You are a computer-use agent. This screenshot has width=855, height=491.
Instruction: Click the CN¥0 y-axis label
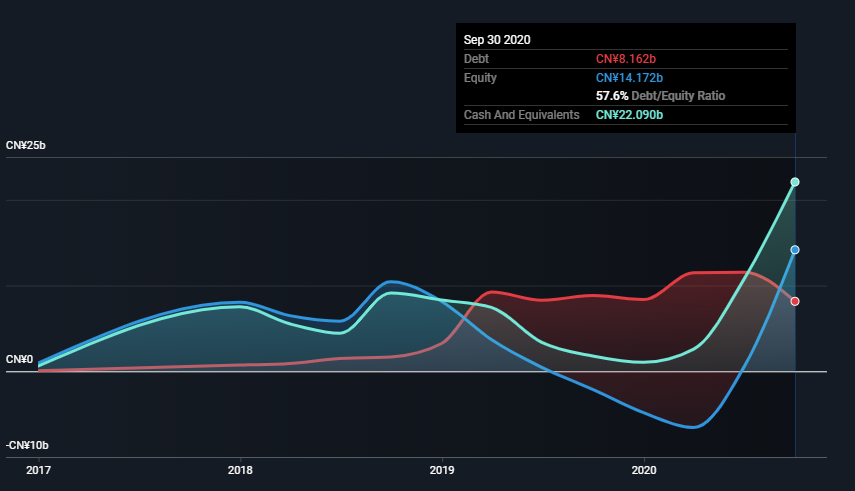click(19, 360)
